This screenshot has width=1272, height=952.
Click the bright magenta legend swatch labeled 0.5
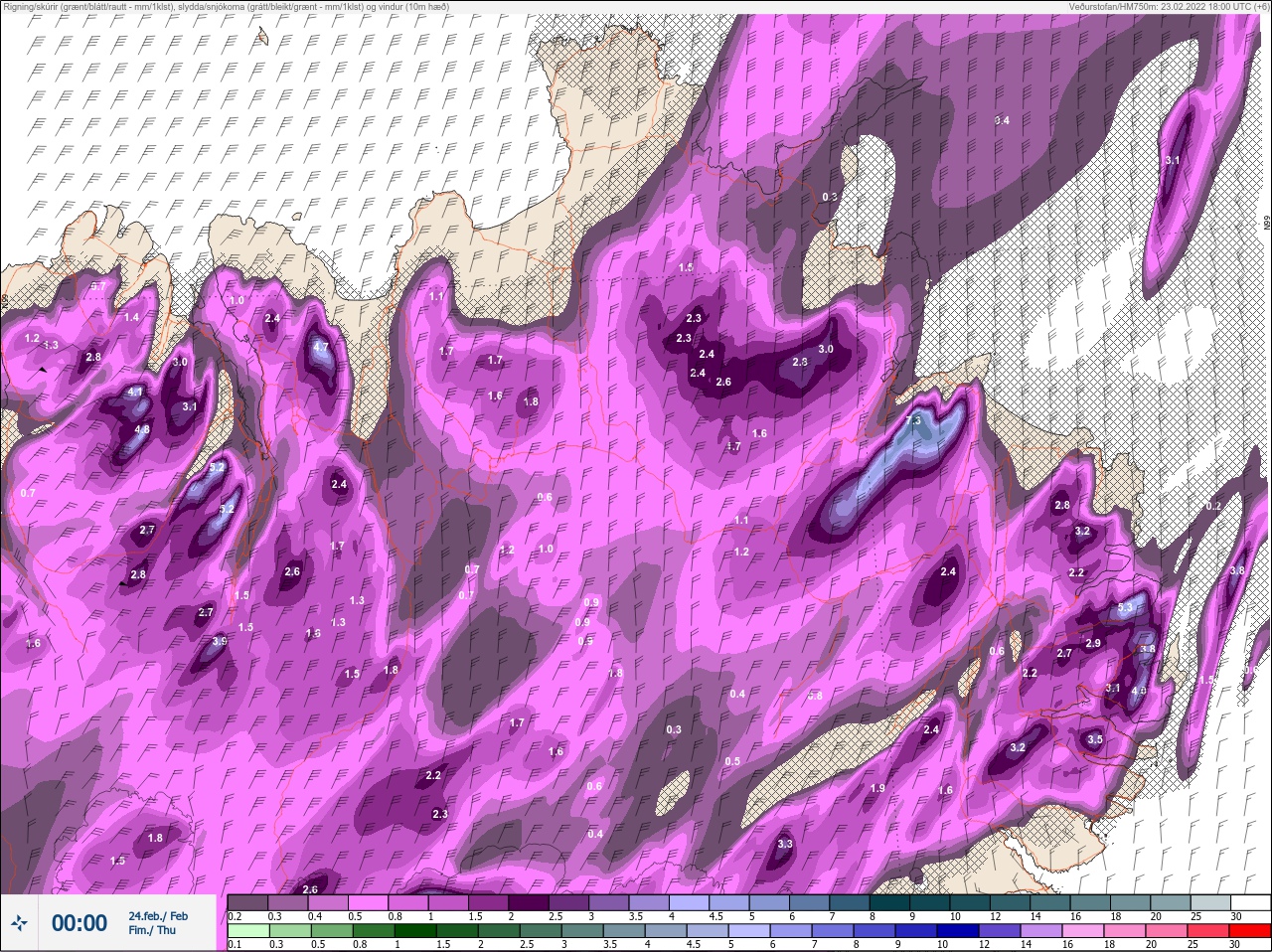click(369, 901)
